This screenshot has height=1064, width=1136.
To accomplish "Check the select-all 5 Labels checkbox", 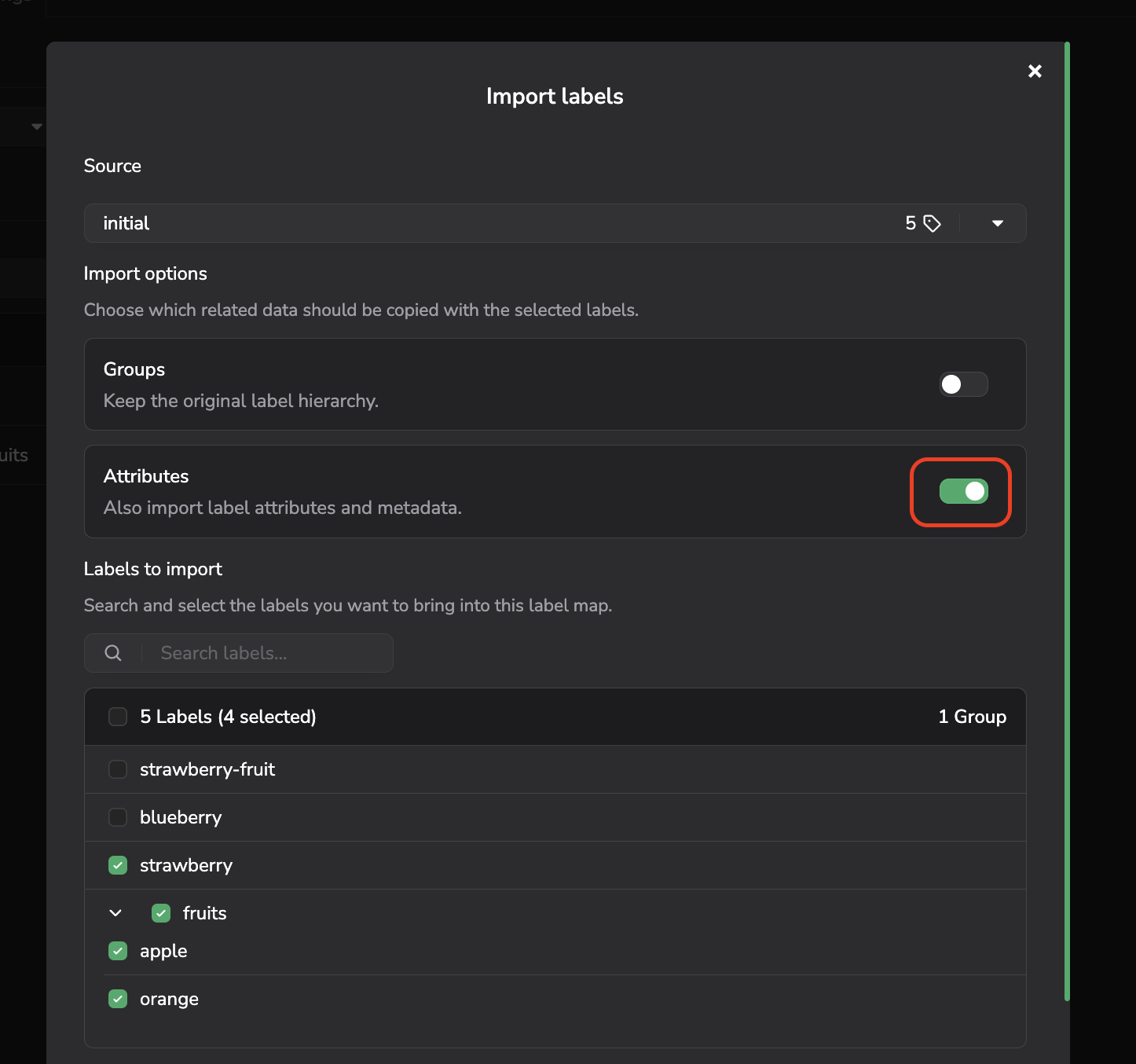I will point(118,717).
